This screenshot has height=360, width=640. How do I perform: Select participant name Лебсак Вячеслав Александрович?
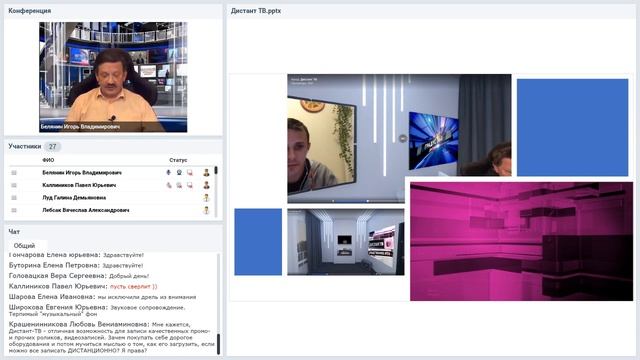86,211
